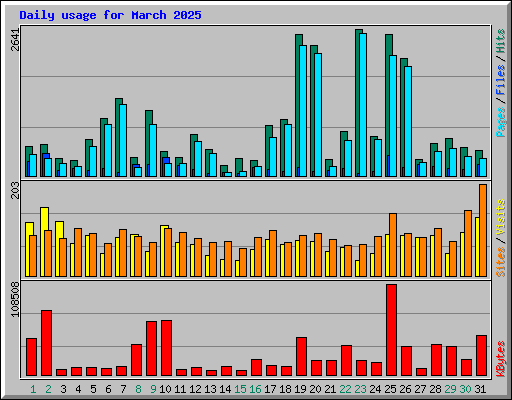Click the Visits legend label
Screen dimensions: 512x400
point(501,217)
